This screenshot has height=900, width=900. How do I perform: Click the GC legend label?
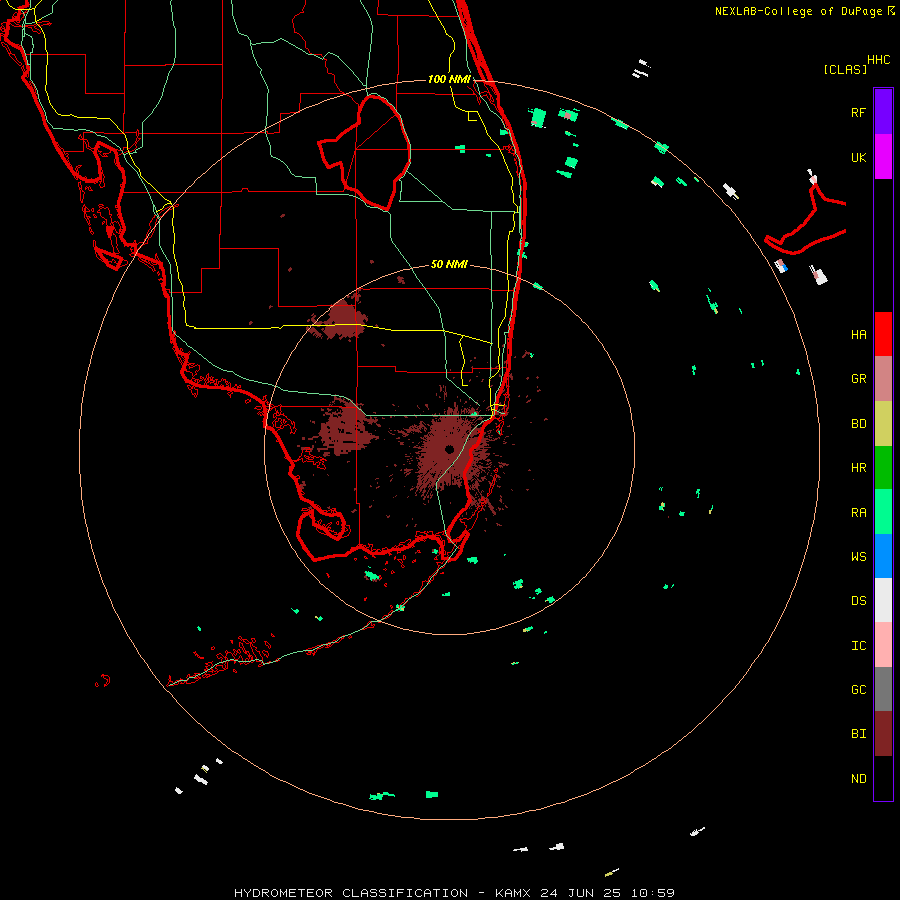click(x=858, y=690)
